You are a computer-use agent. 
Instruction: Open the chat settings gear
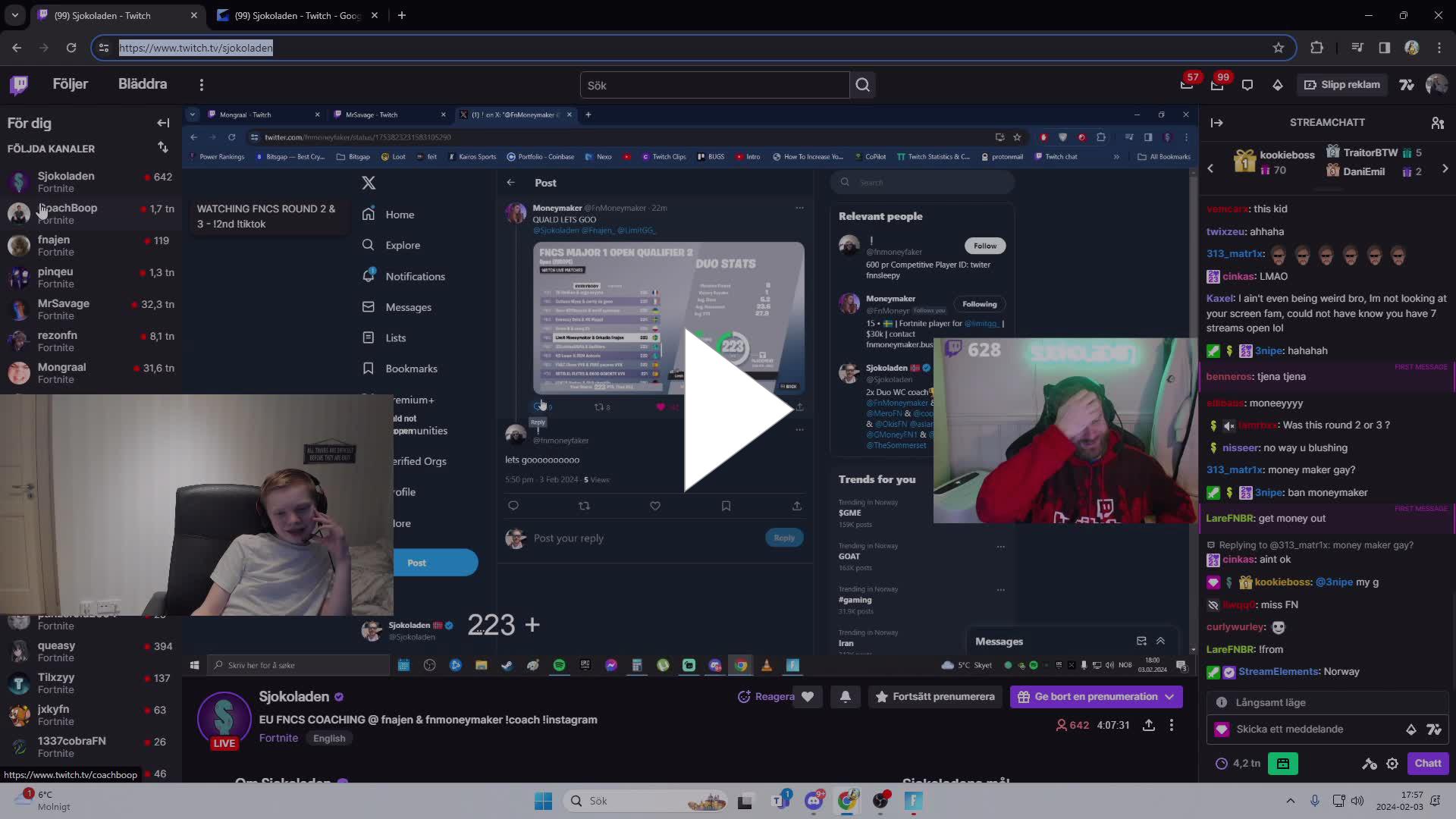coord(1393,764)
